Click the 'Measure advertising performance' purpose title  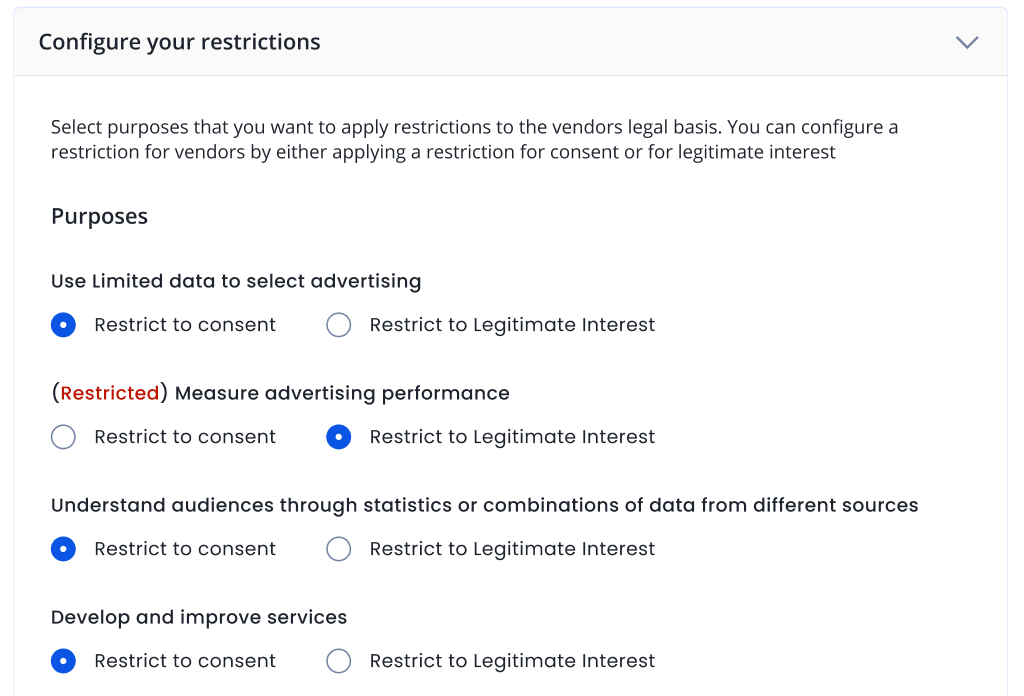[x=342, y=393]
